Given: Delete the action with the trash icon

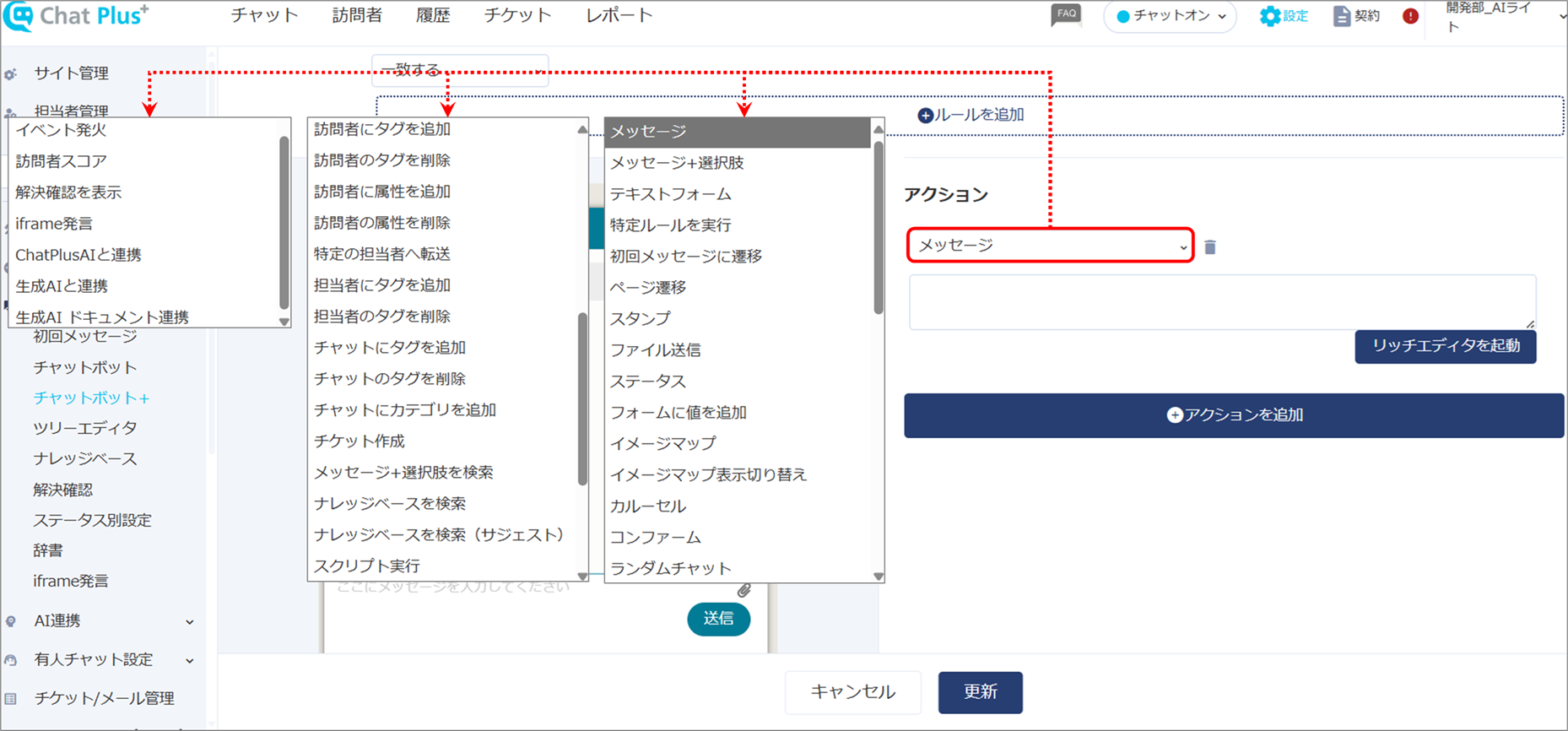Looking at the screenshot, I should [x=1210, y=246].
